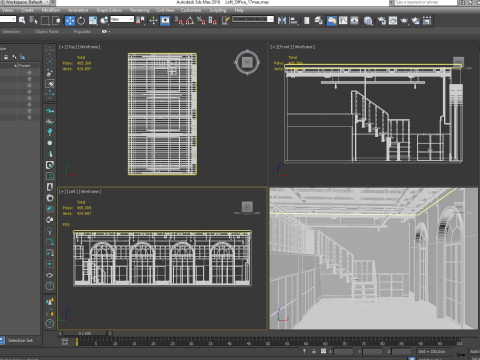Viewport: 480px width, 360px height.
Task: Activate Select and Manipulate tool
Action: point(153,21)
